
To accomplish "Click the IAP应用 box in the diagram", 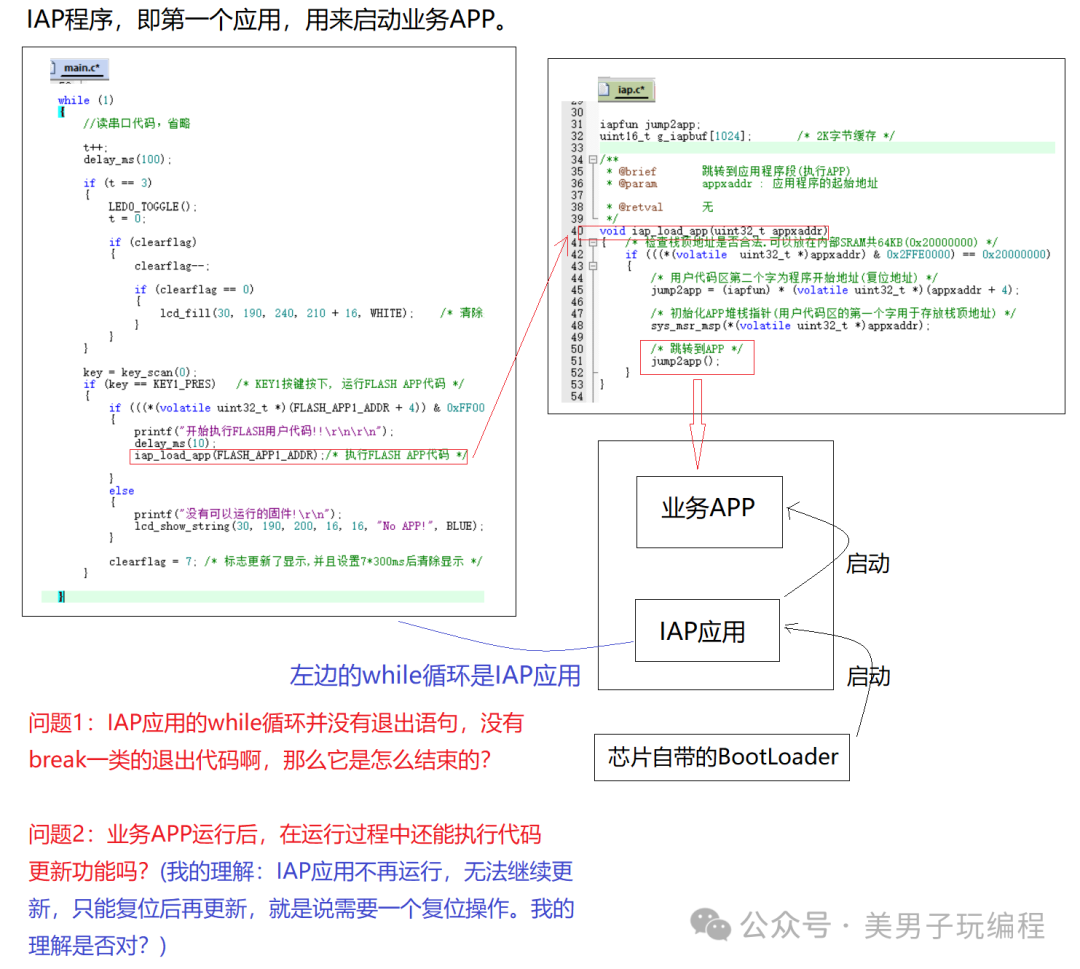I will coord(707,631).
